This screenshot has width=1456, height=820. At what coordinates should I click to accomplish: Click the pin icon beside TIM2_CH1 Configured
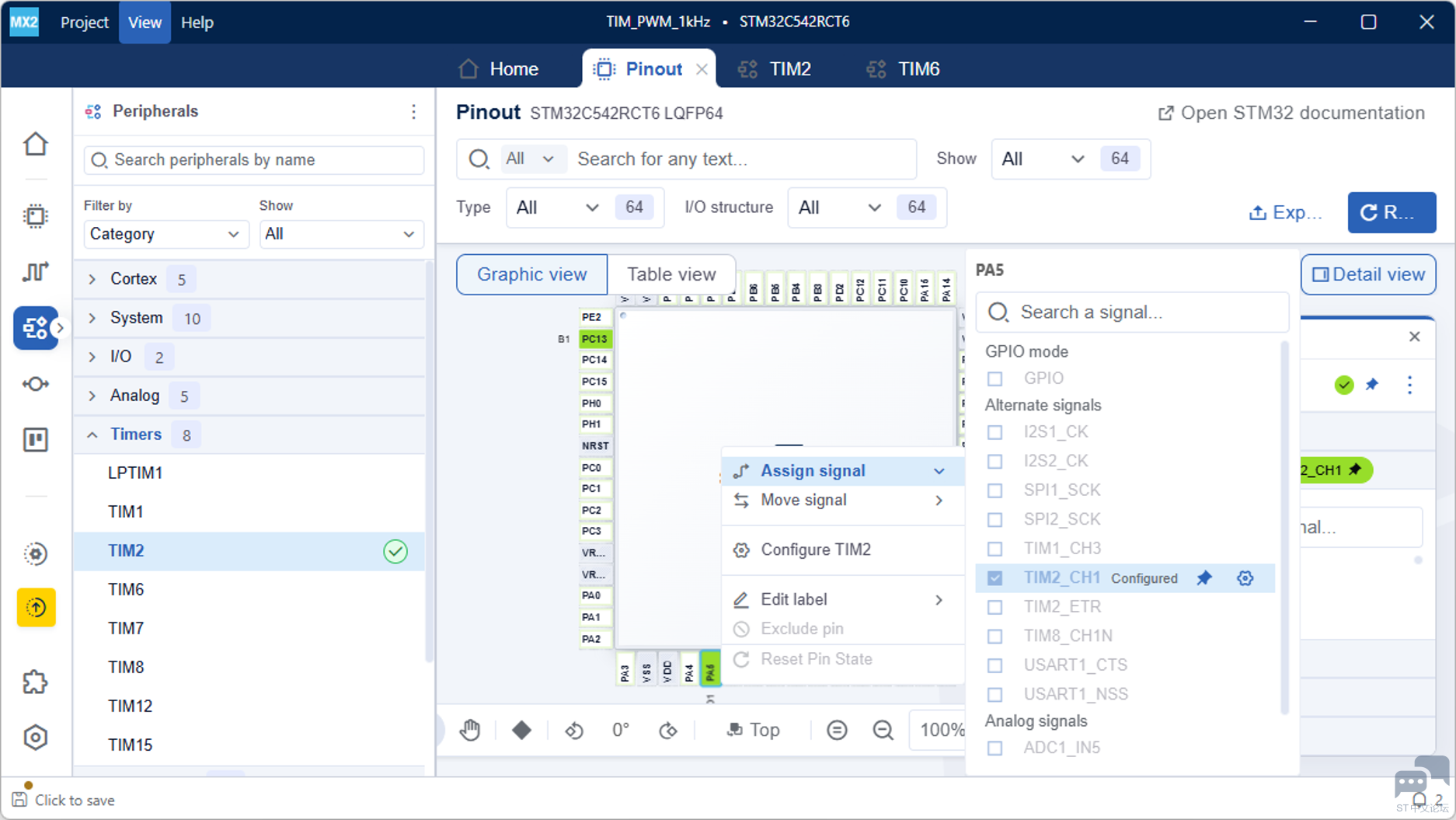tap(1204, 578)
